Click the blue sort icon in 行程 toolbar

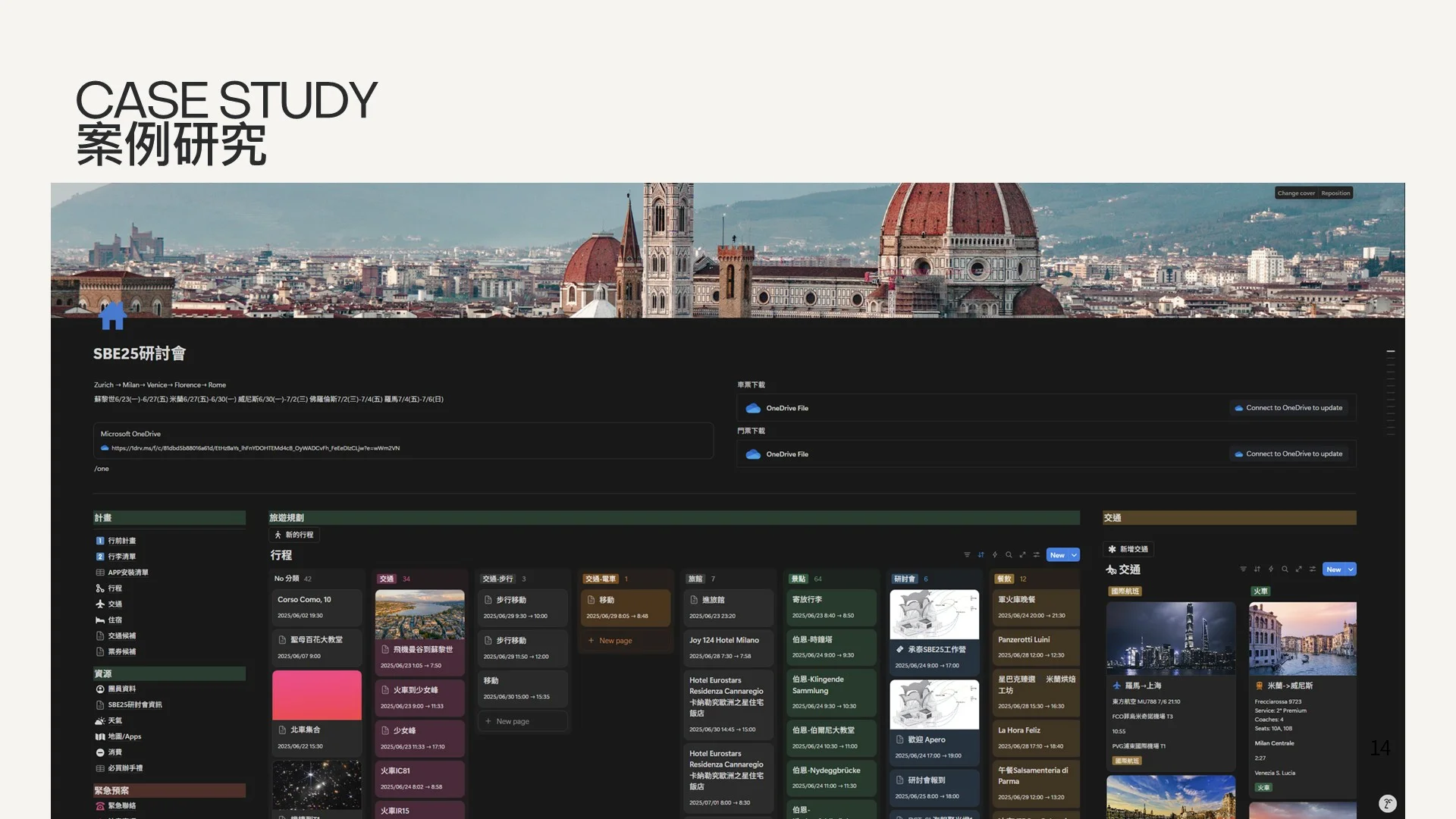point(981,555)
